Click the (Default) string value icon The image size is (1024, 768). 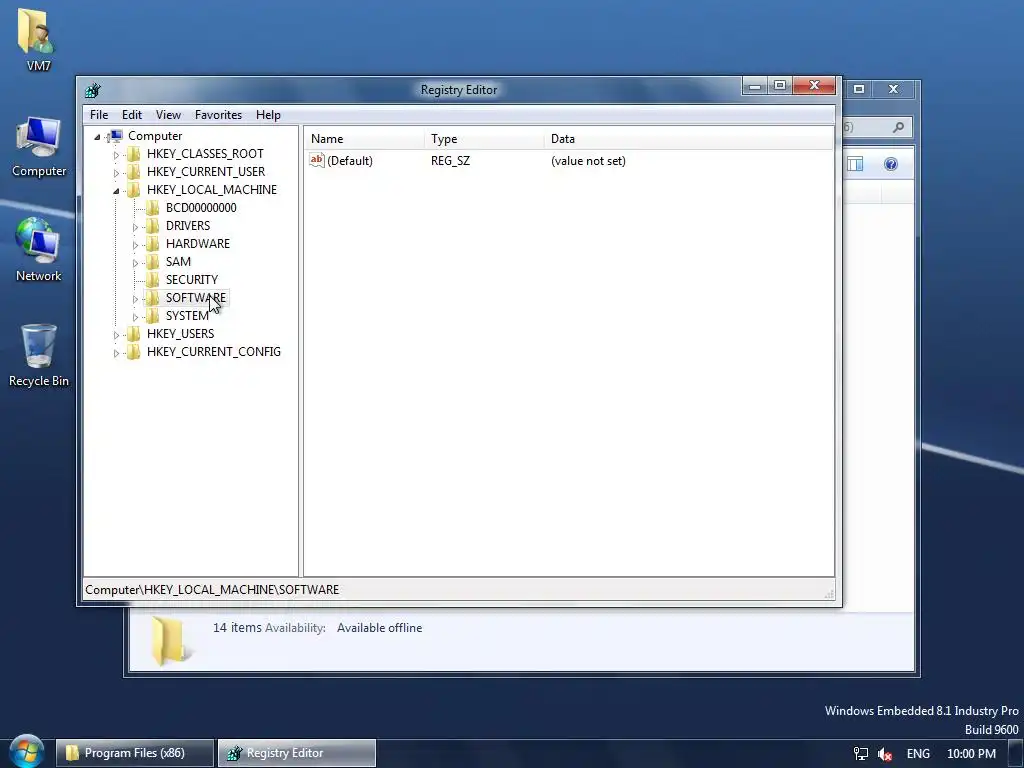pyautogui.click(x=317, y=160)
